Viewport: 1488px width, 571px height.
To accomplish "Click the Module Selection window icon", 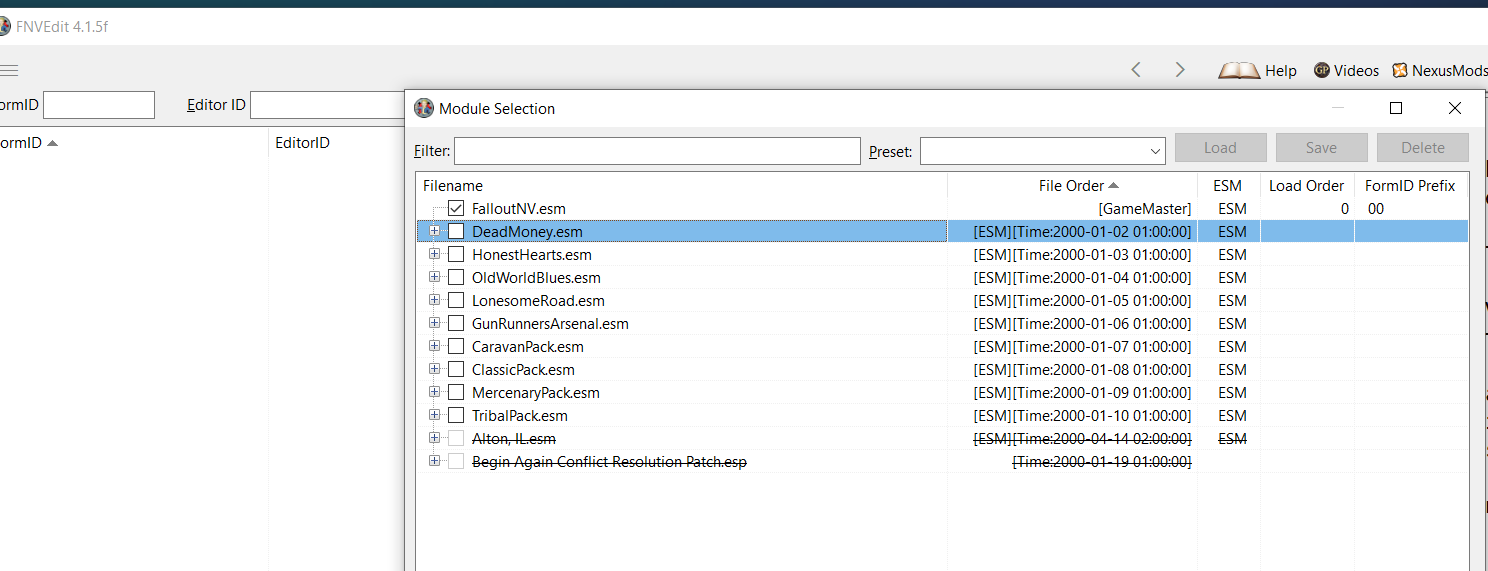I will pos(424,108).
